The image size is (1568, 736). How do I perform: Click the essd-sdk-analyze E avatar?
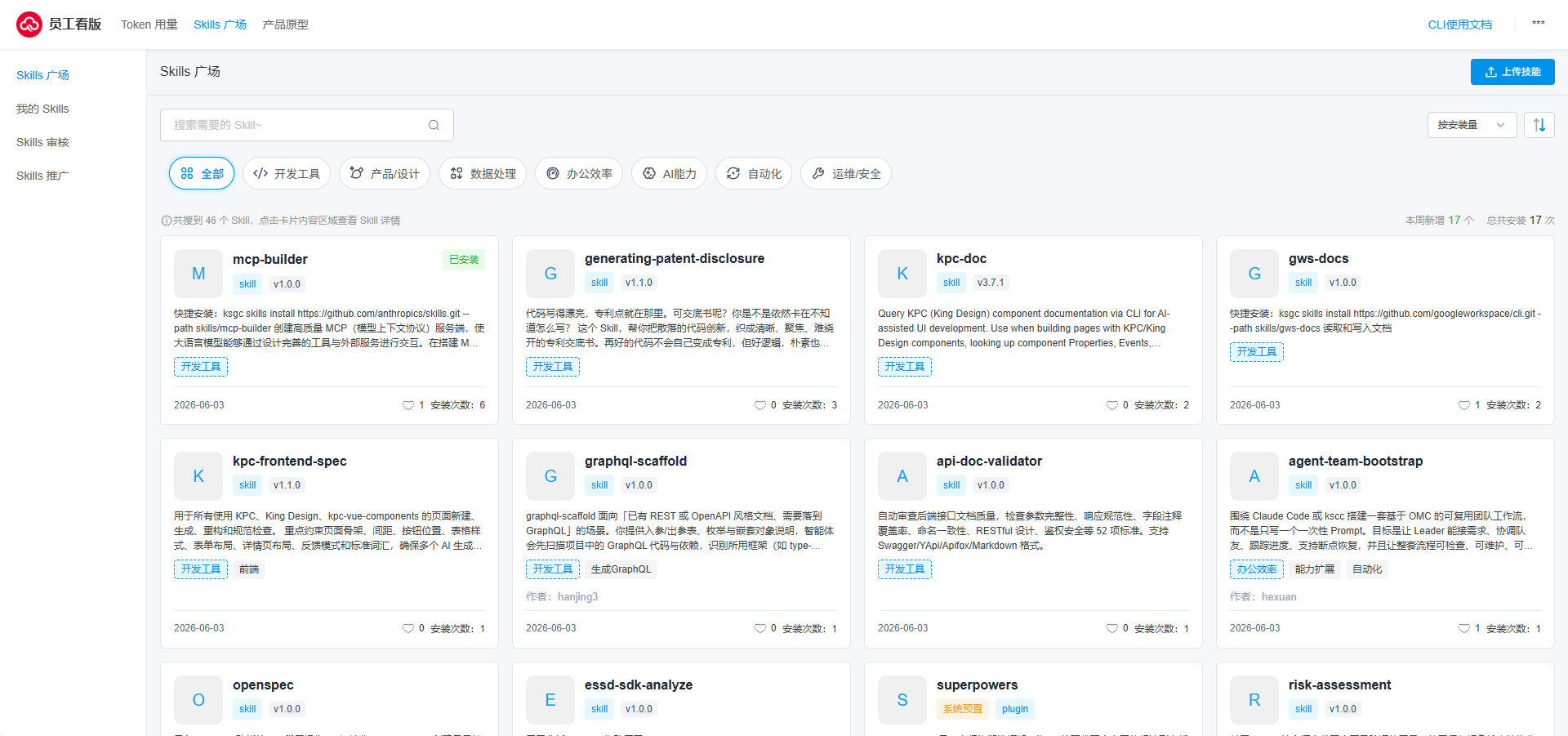coord(550,700)
